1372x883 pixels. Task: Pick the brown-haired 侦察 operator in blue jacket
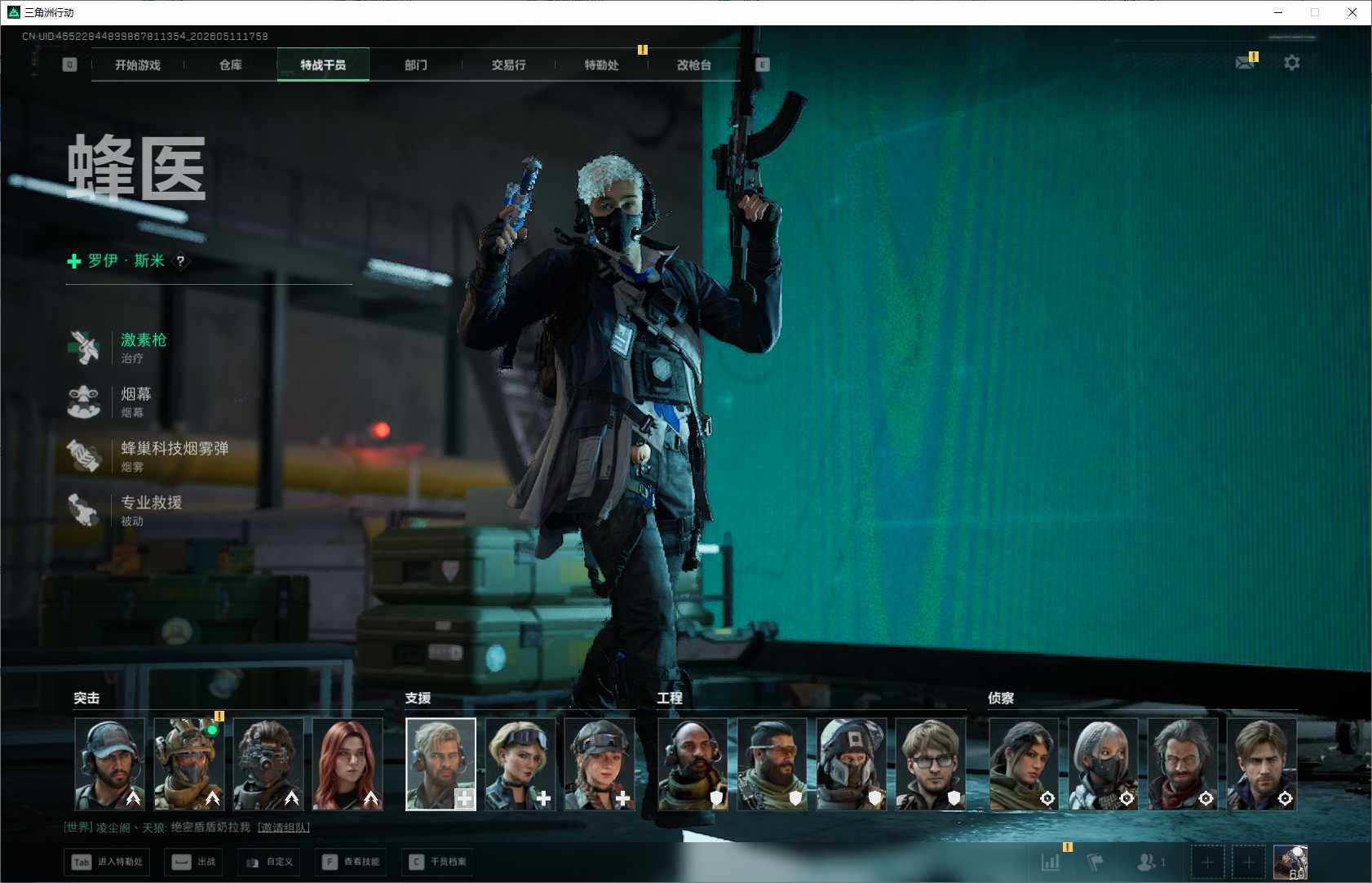point(1262,764)
